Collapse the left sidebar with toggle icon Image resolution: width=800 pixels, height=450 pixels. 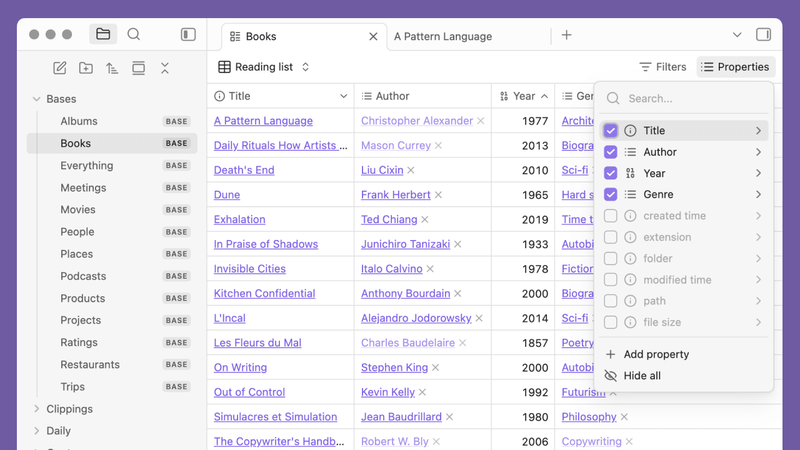point(188,34)
